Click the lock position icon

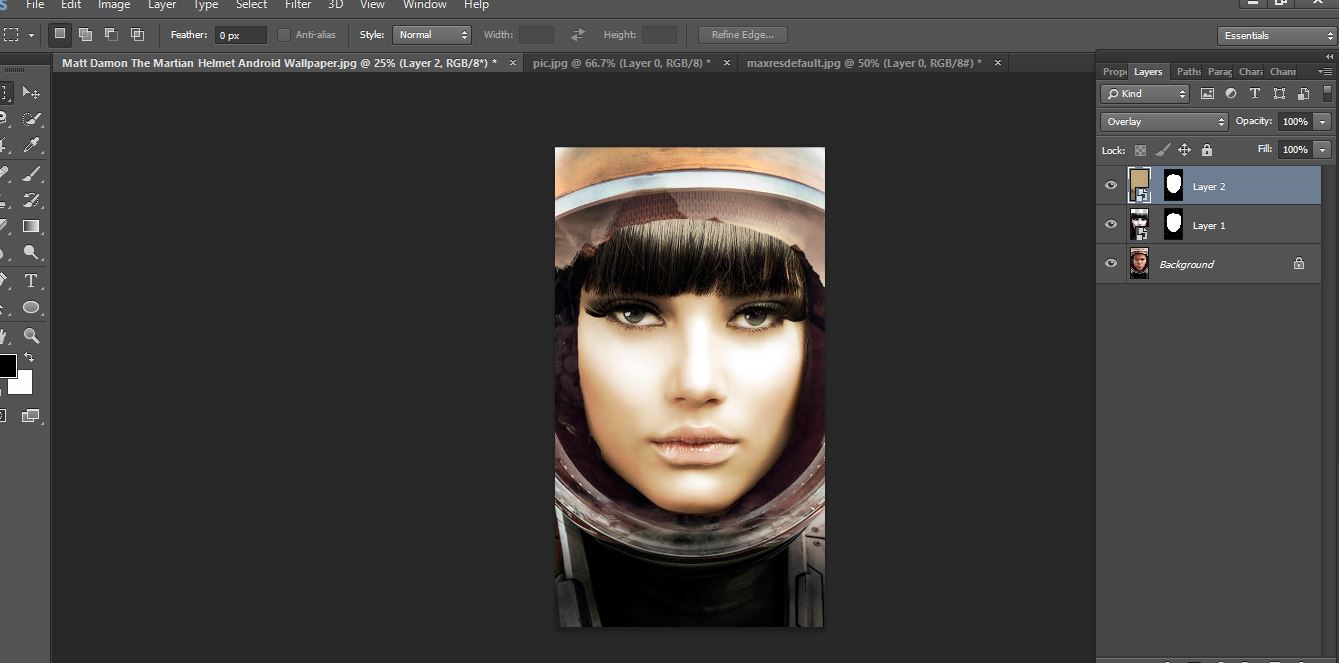1184,150
